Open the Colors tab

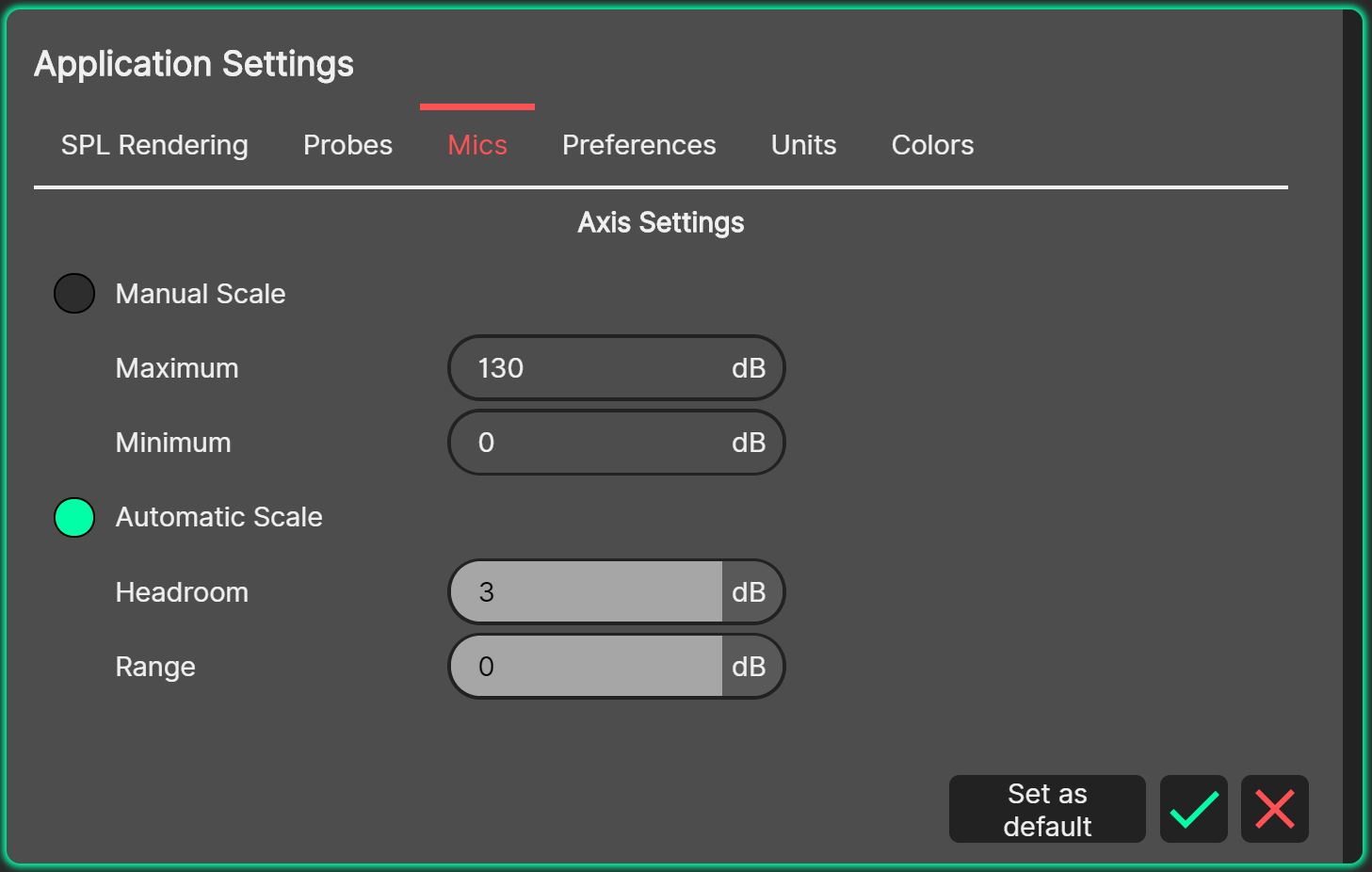point(931,144)
